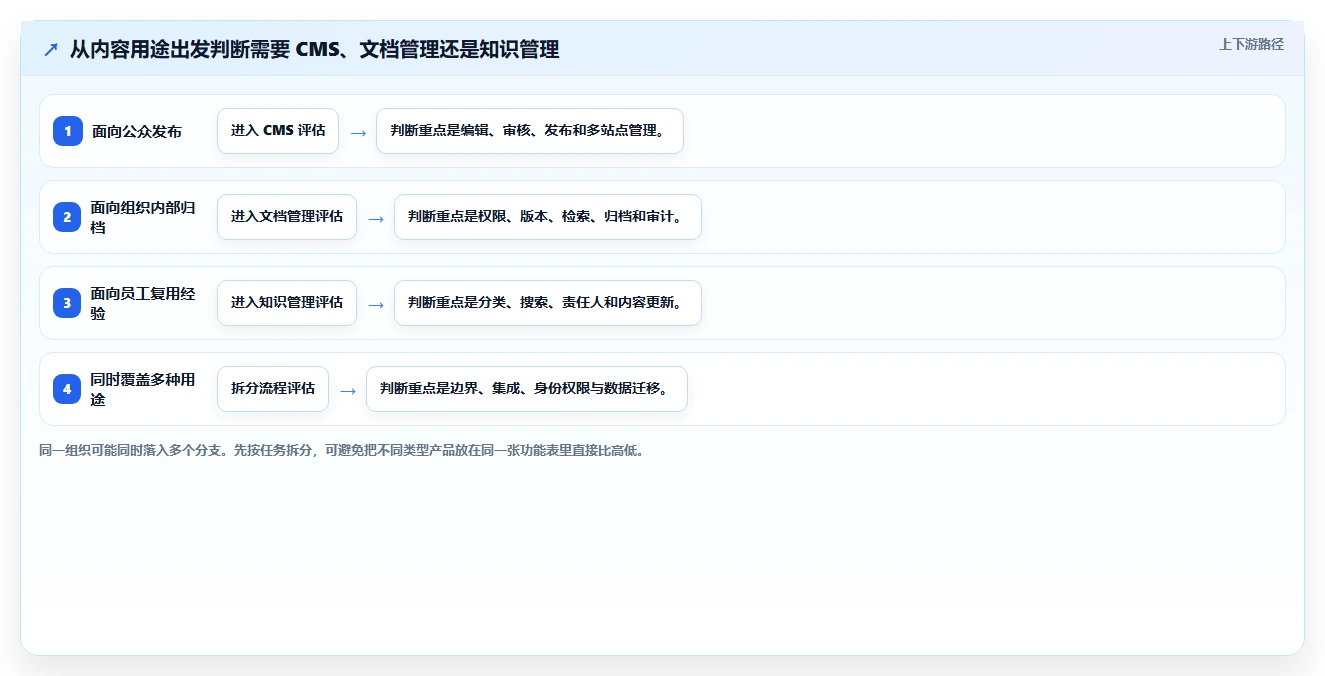Click the number 3 badge for 面向员工复用经验
The image size is (1325, 676).
coord(68,303)
